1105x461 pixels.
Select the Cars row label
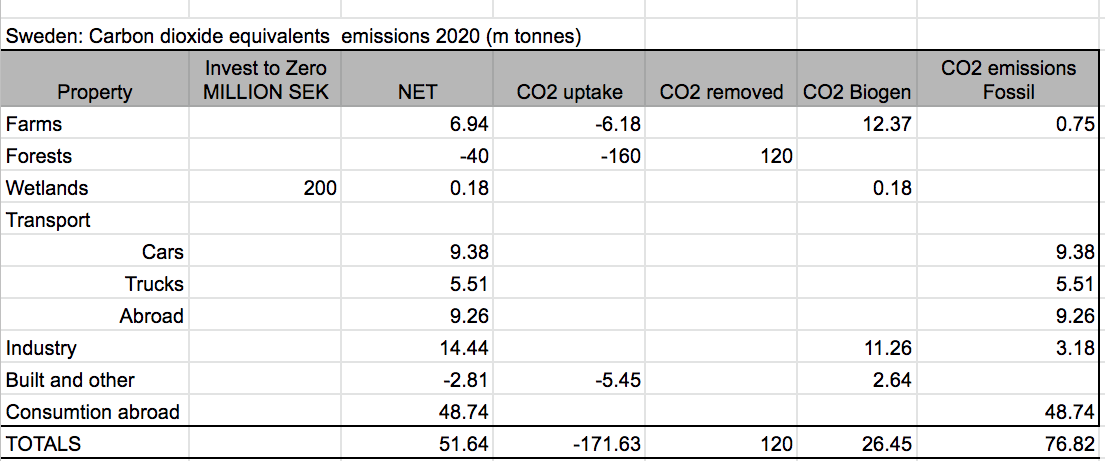click(x=164, y=252)
